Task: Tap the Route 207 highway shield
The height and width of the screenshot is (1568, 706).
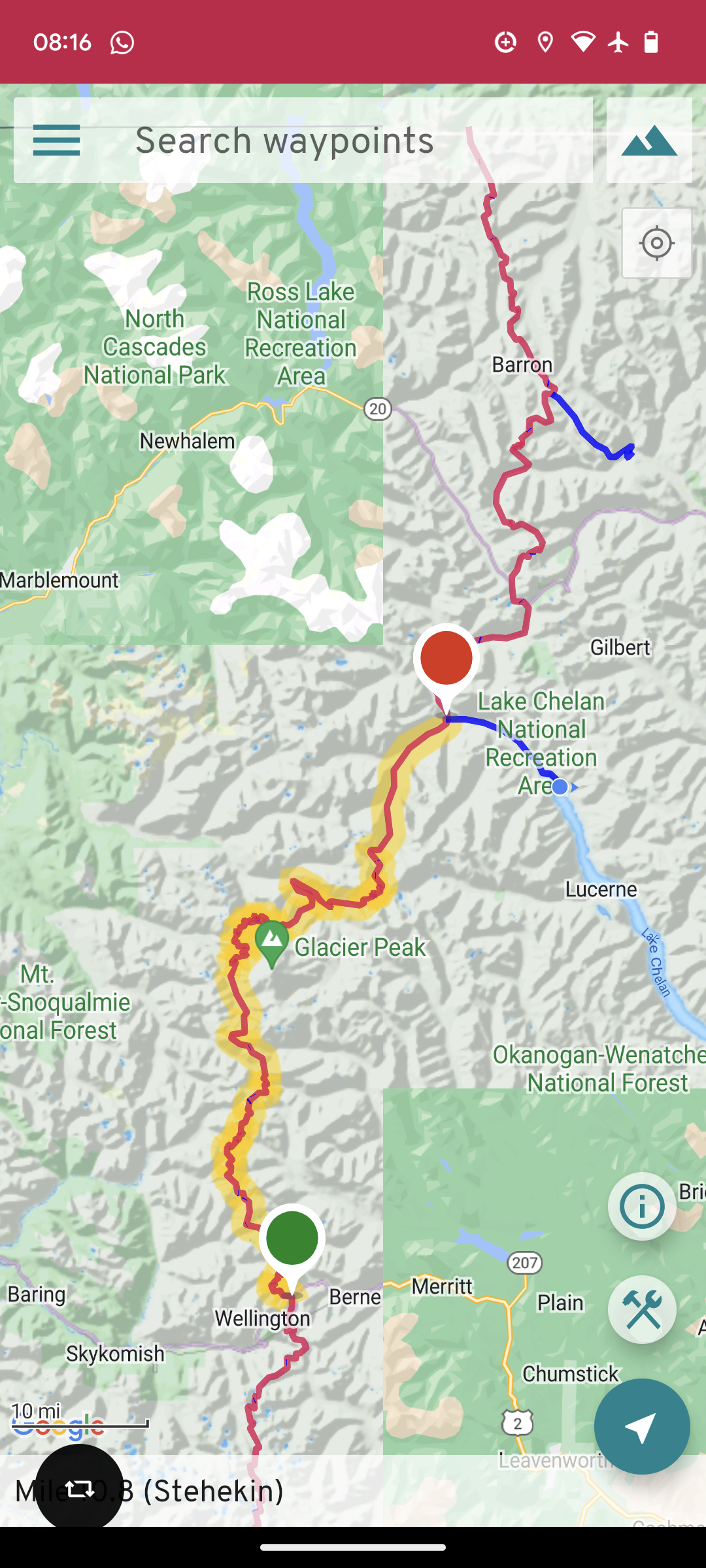Action: coord(525,1262)
